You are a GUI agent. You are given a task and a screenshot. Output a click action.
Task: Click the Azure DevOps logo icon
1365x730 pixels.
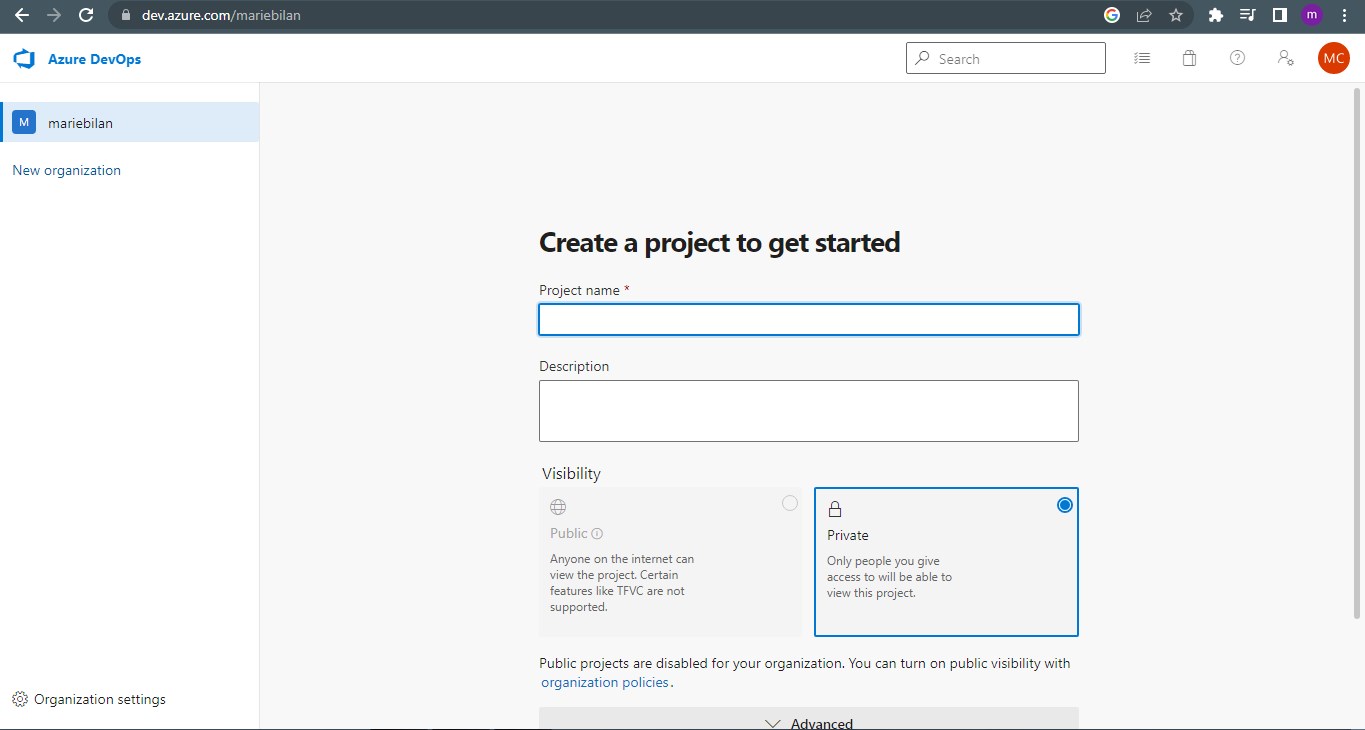pyautogui.click(x=22, y=58)
